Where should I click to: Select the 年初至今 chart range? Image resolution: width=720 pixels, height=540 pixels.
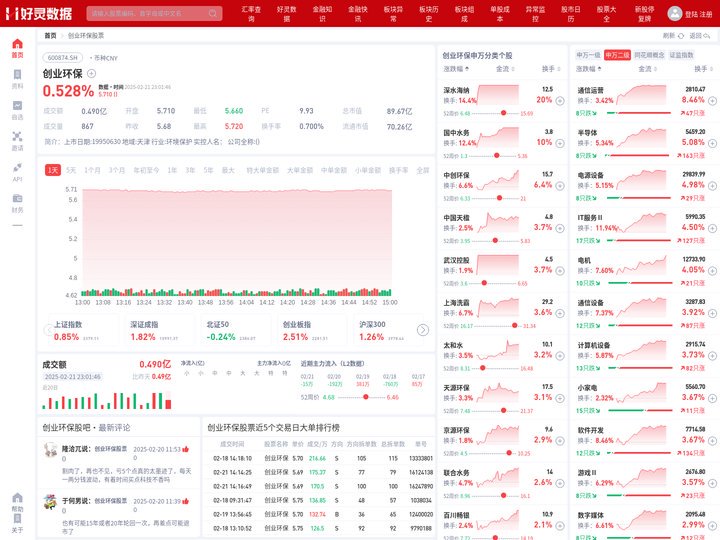[x=146, y=170]
